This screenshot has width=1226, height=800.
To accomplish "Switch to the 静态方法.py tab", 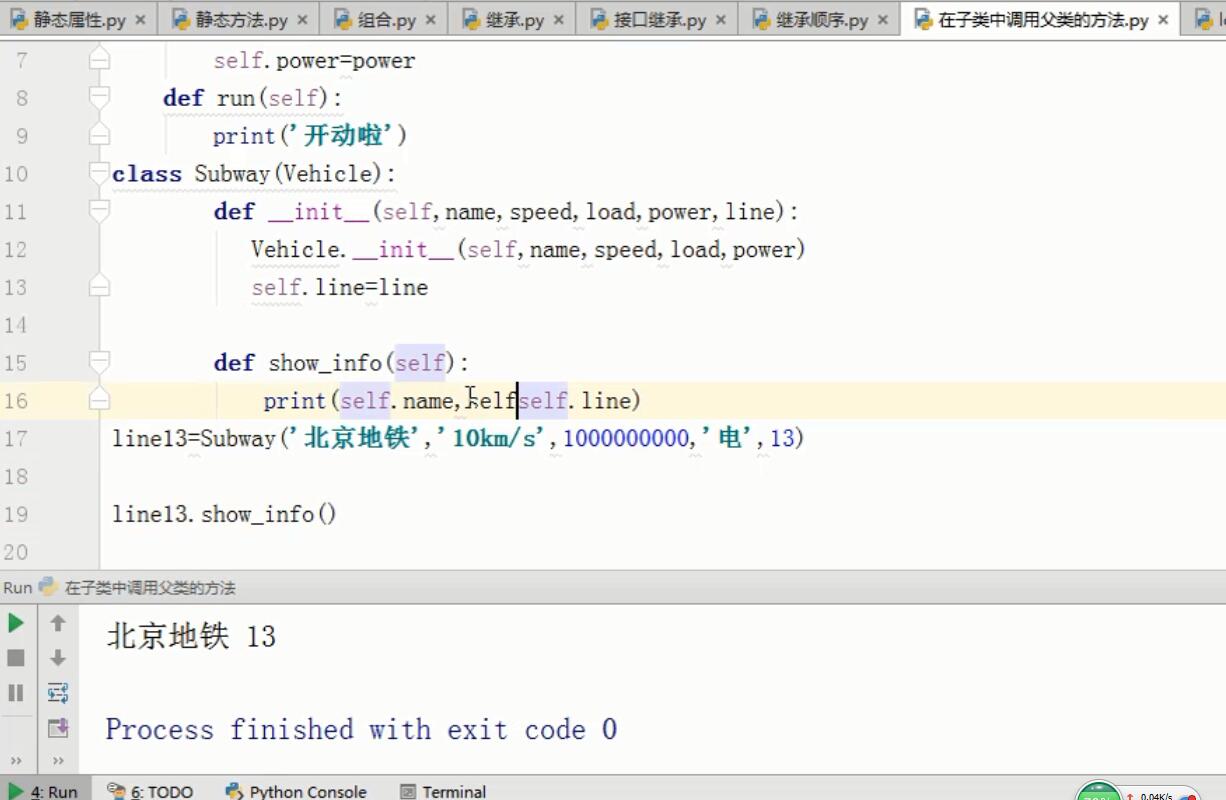I will (241, 20).
